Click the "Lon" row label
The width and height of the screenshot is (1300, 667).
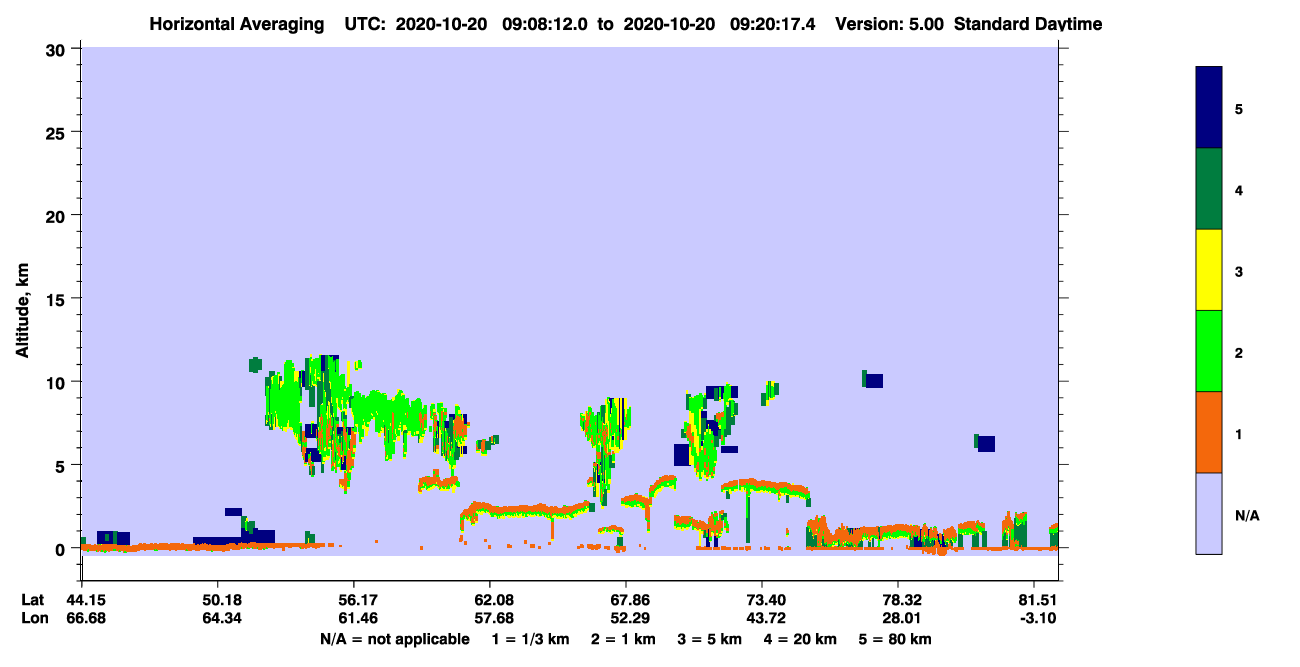click(x=34, y=618)
